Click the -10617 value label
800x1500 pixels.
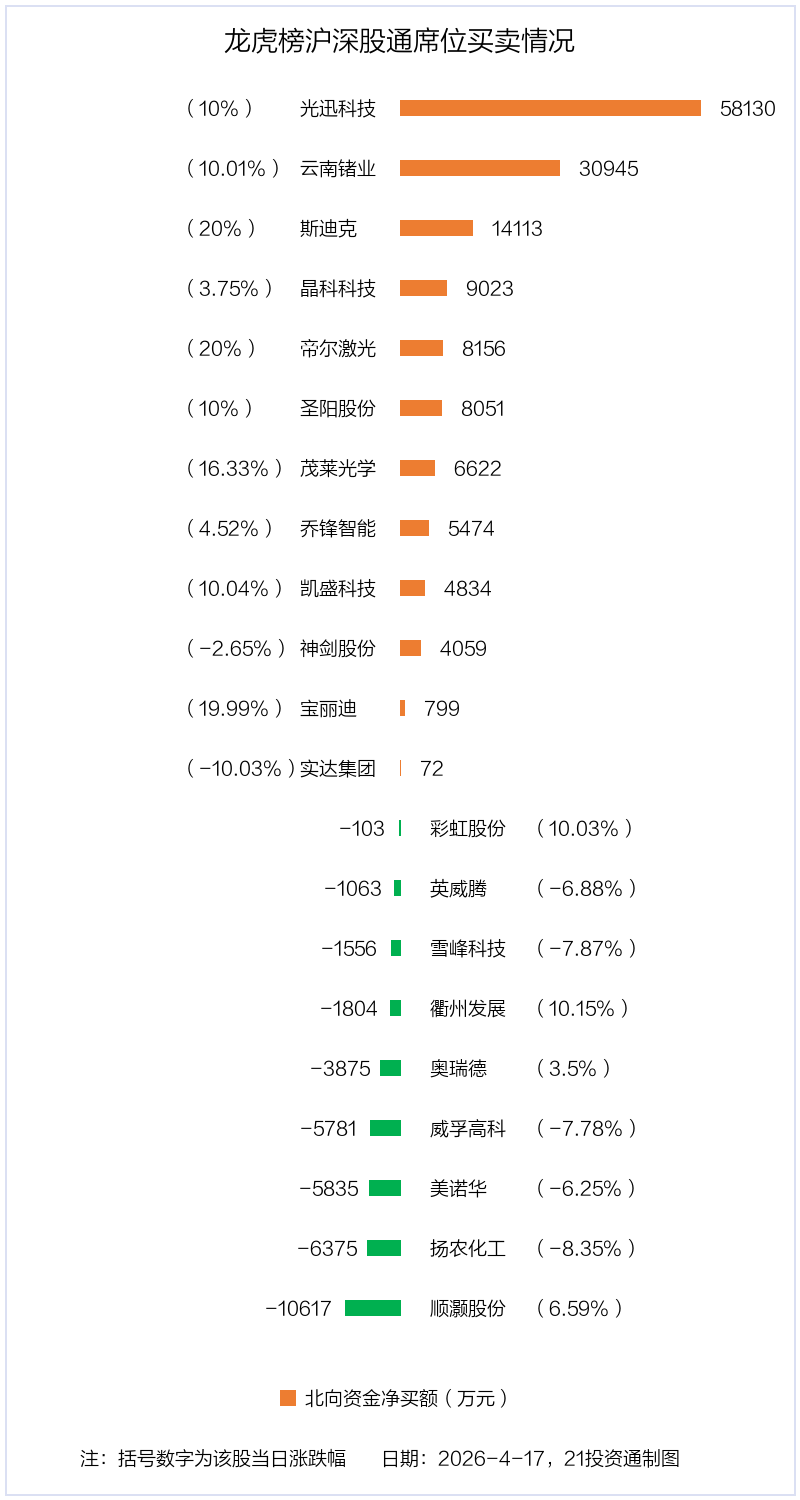298,1308
